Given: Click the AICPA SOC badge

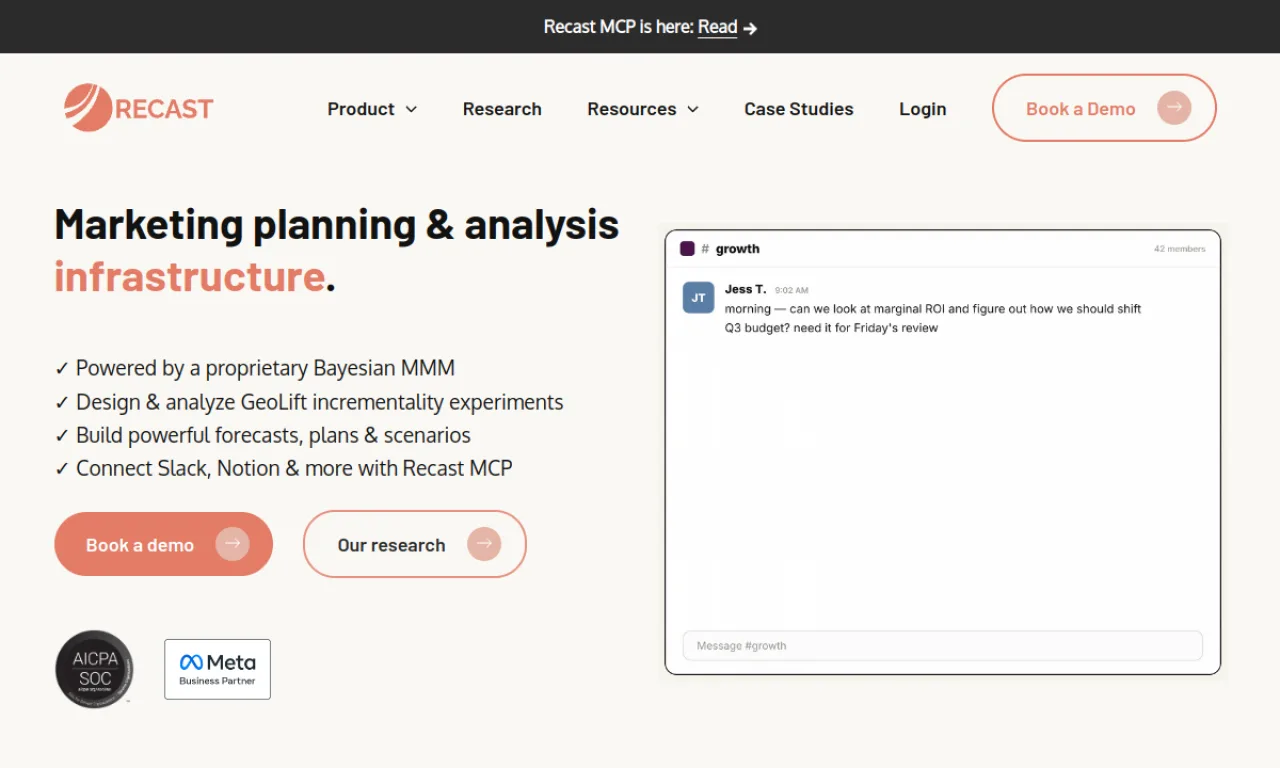Looking at the screenshot, I should 94,669.
